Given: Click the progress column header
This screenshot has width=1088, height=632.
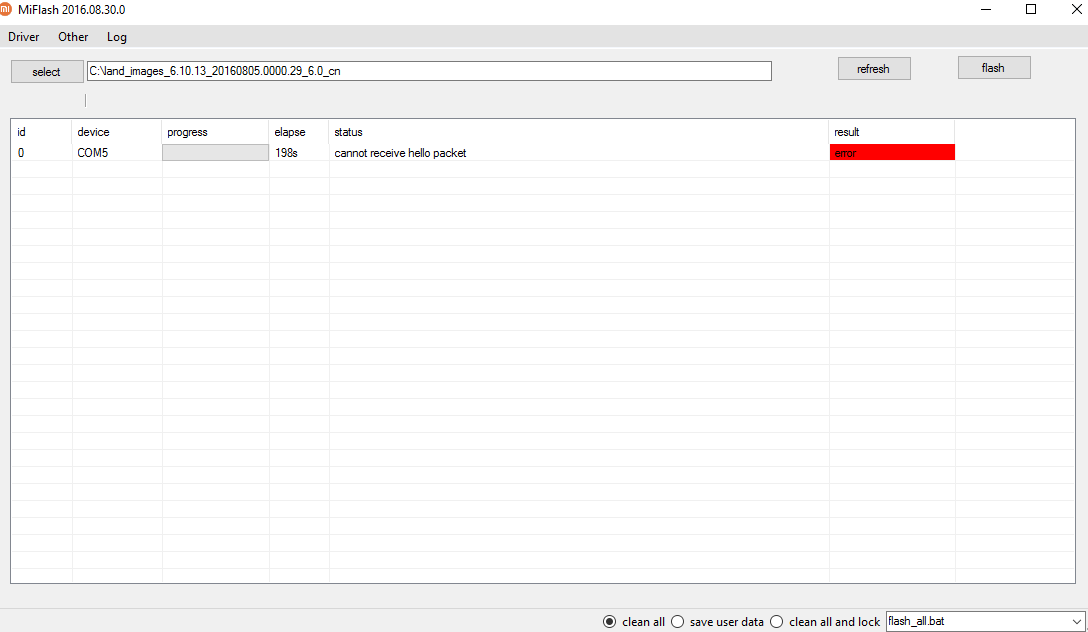Looking at the screenshot, I should pos(215,132).
